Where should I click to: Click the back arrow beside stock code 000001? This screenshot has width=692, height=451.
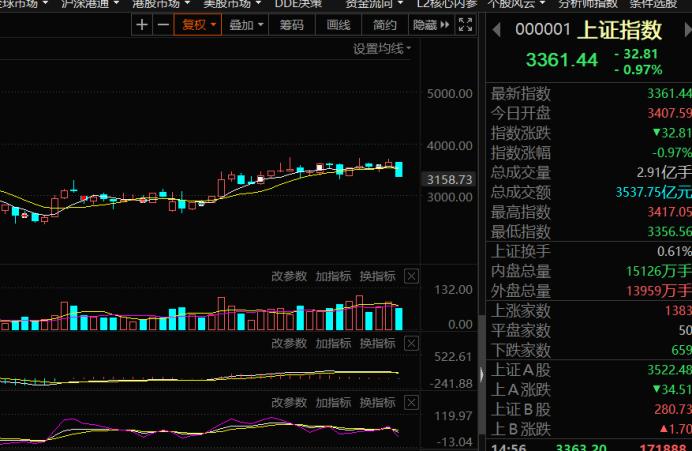(498, 30)
